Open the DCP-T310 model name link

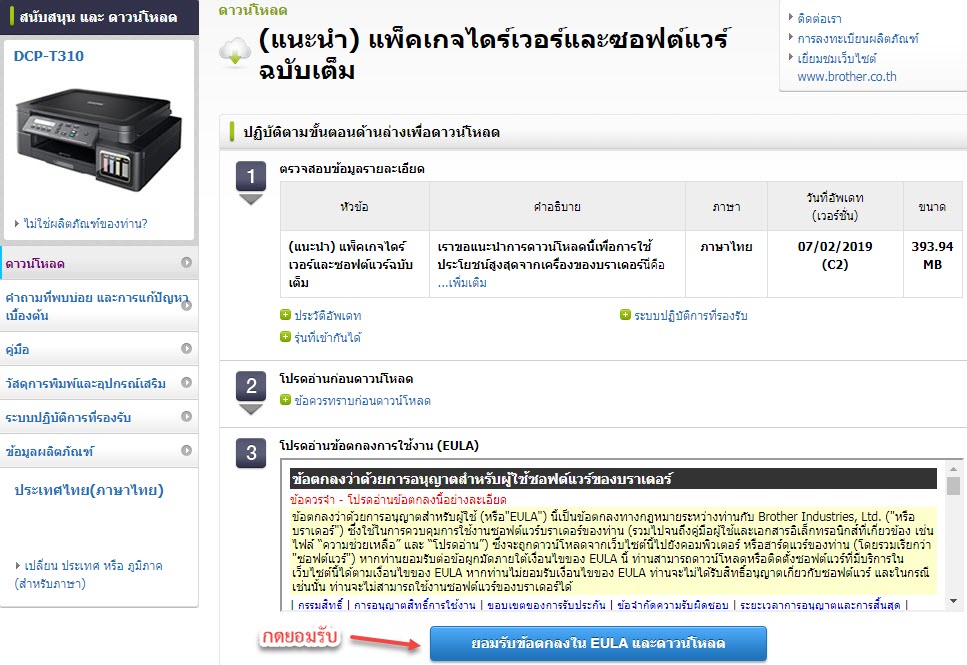click(49, 56)
